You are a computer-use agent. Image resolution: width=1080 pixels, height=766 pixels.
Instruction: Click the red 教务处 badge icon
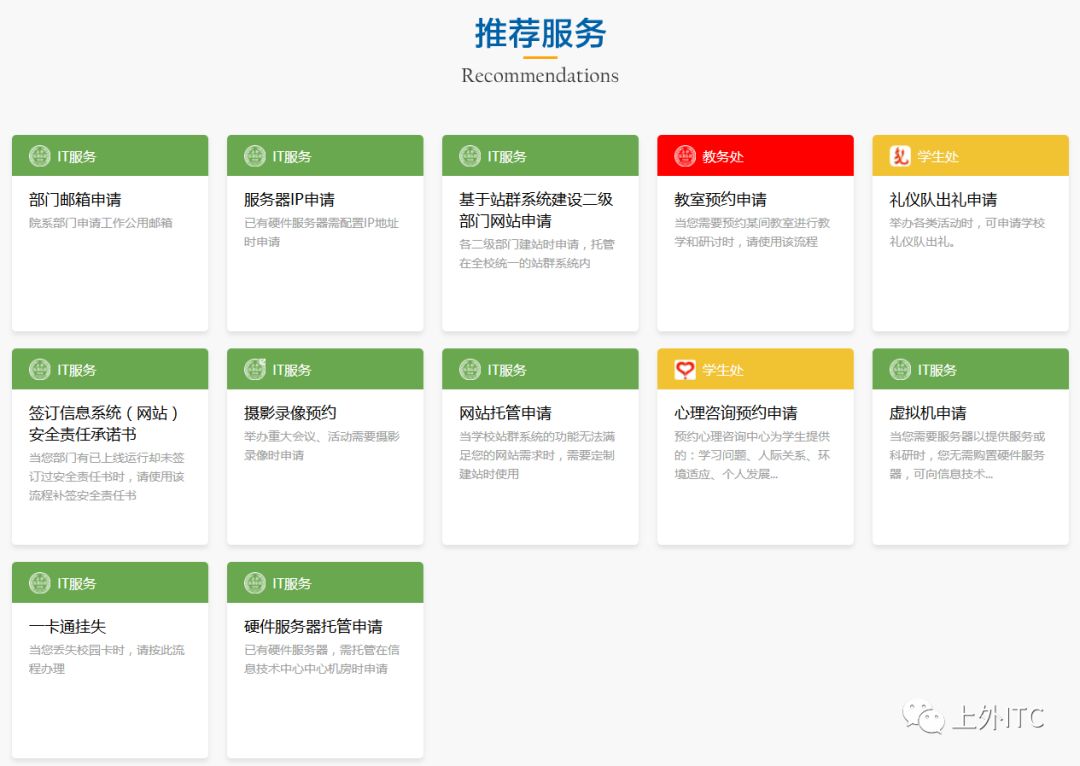click(x=685, y=155)
